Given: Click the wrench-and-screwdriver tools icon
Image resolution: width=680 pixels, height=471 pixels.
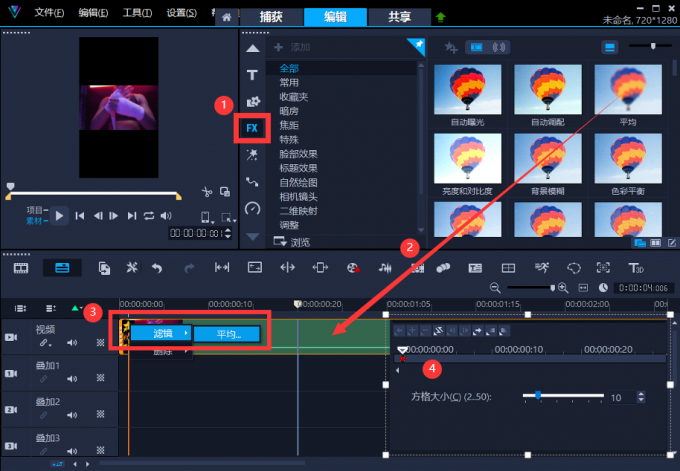Looking at the screenshot, I should (x=132, y=268).
